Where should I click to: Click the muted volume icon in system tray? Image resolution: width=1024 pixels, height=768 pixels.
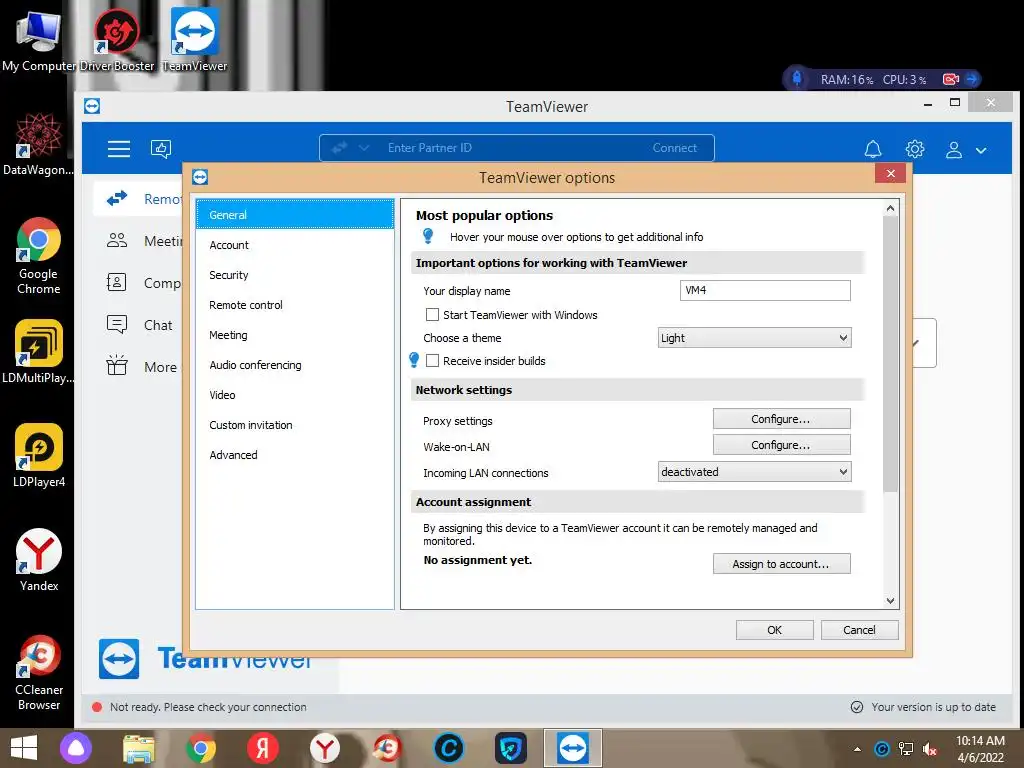pos(930,749)
